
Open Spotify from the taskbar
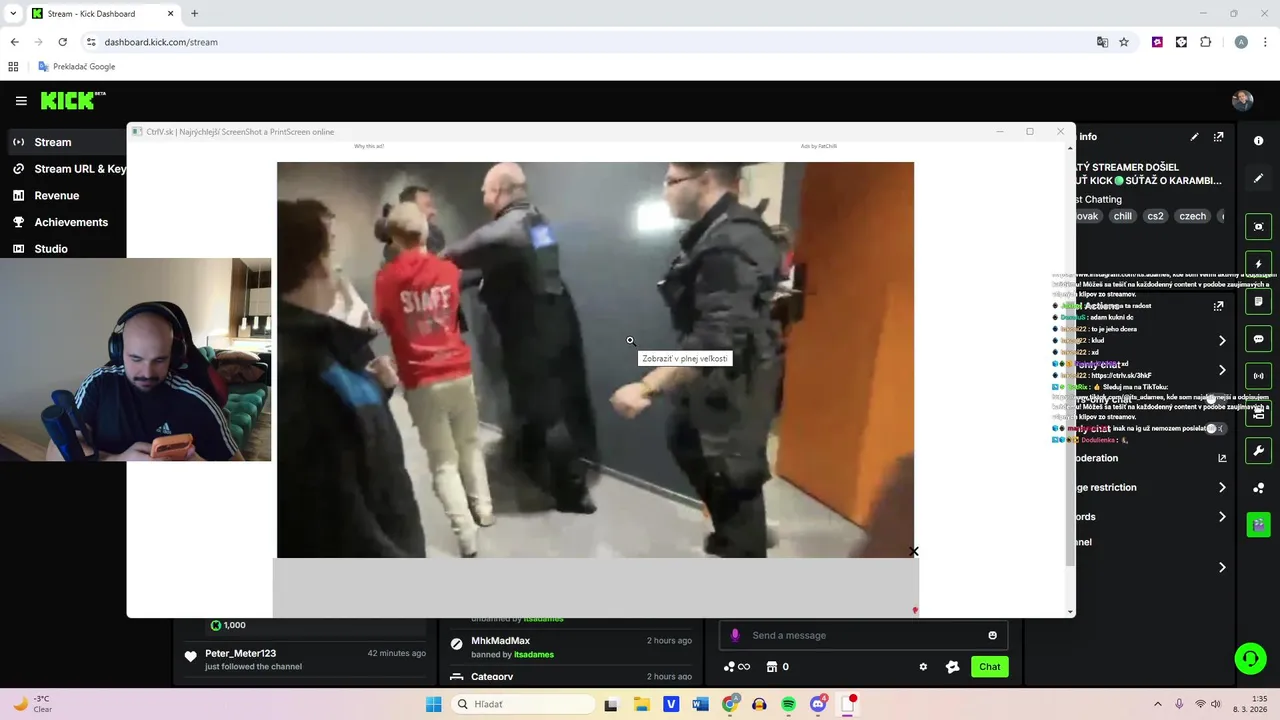tap(788, 704)
